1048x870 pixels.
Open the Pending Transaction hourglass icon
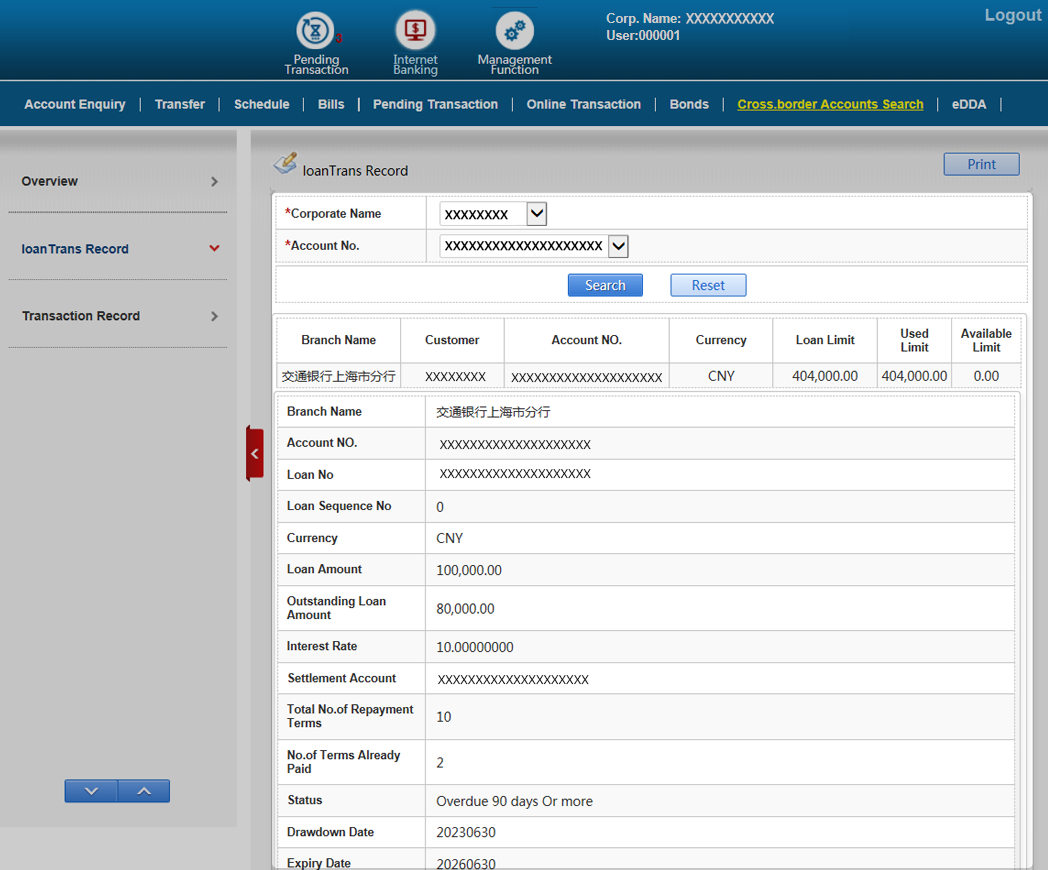point(315,31)
